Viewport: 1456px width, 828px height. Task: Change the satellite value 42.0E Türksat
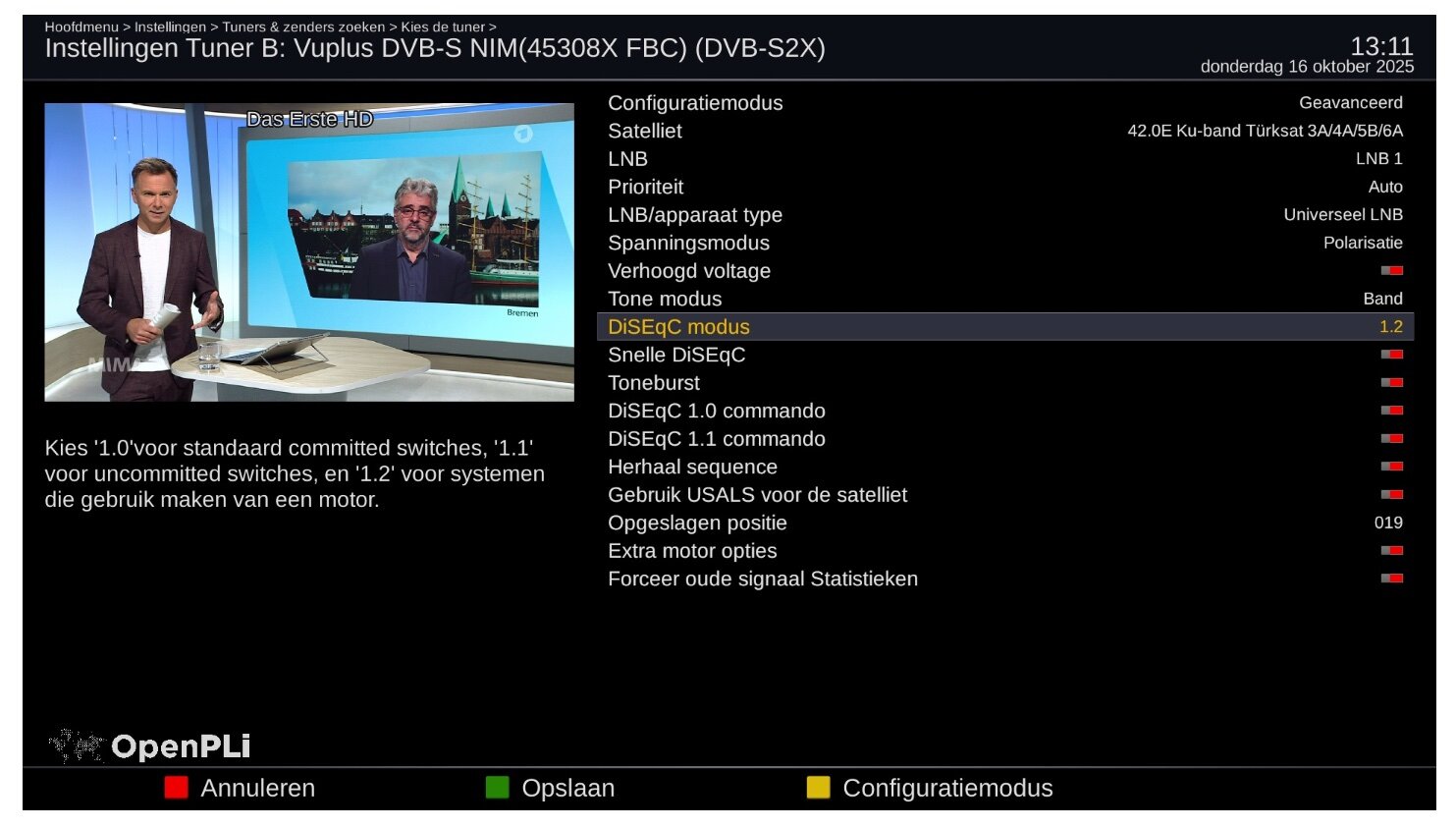coord(1266,131)
